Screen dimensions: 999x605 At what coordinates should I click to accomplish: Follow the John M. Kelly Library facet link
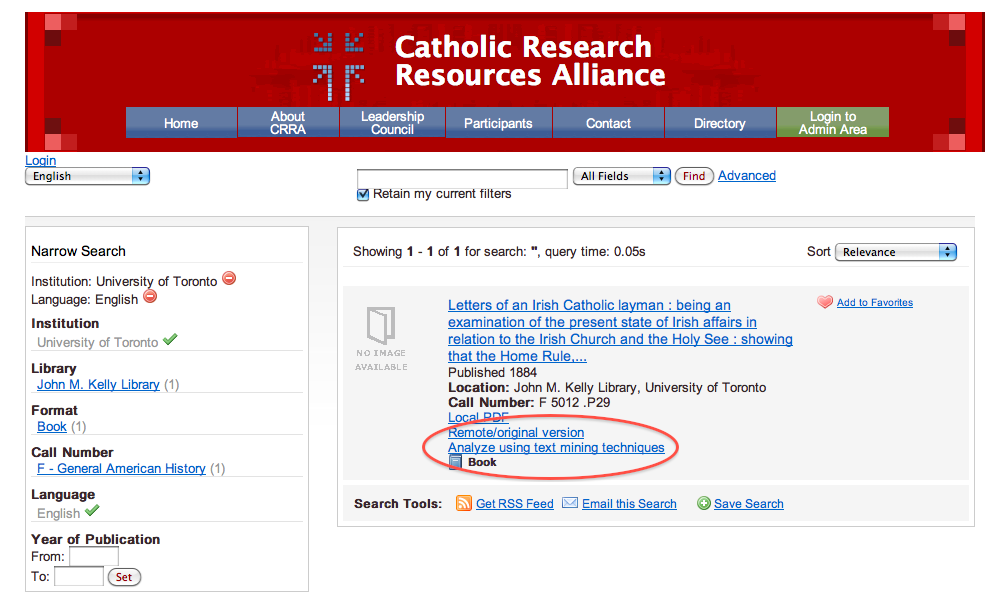pos(97,384)
